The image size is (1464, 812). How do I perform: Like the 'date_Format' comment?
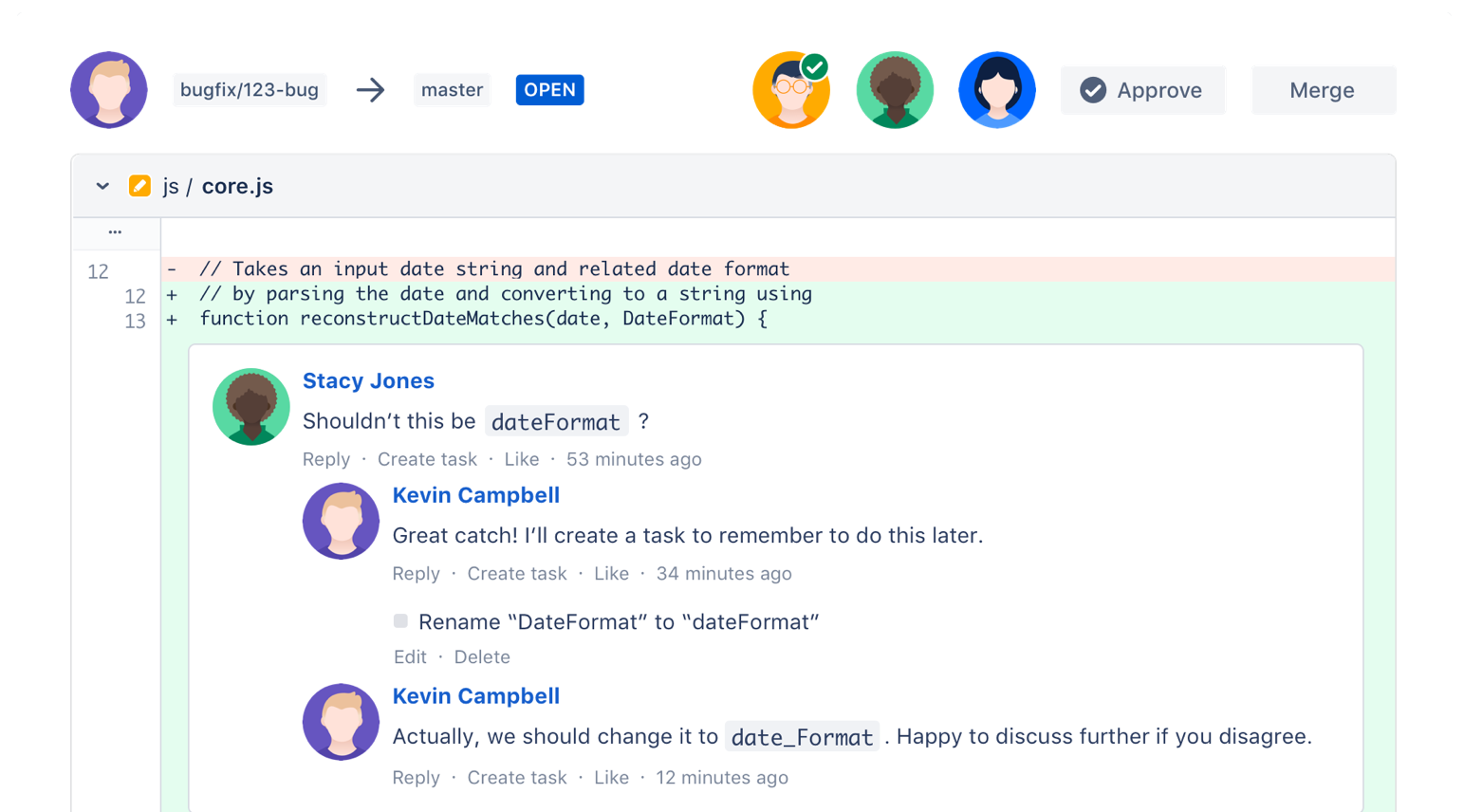point(612,778)
